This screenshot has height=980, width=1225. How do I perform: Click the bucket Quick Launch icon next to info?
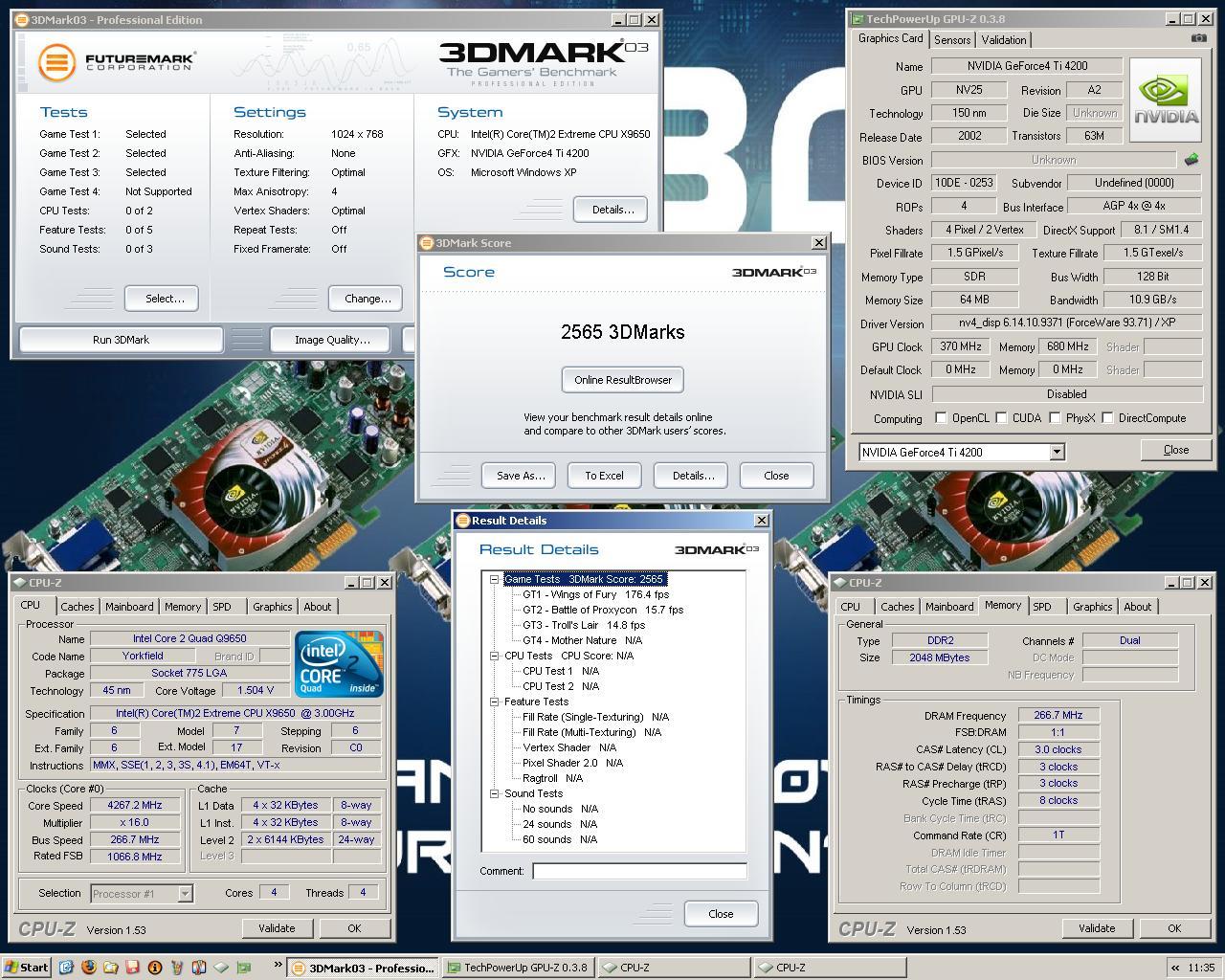[177, 968]
